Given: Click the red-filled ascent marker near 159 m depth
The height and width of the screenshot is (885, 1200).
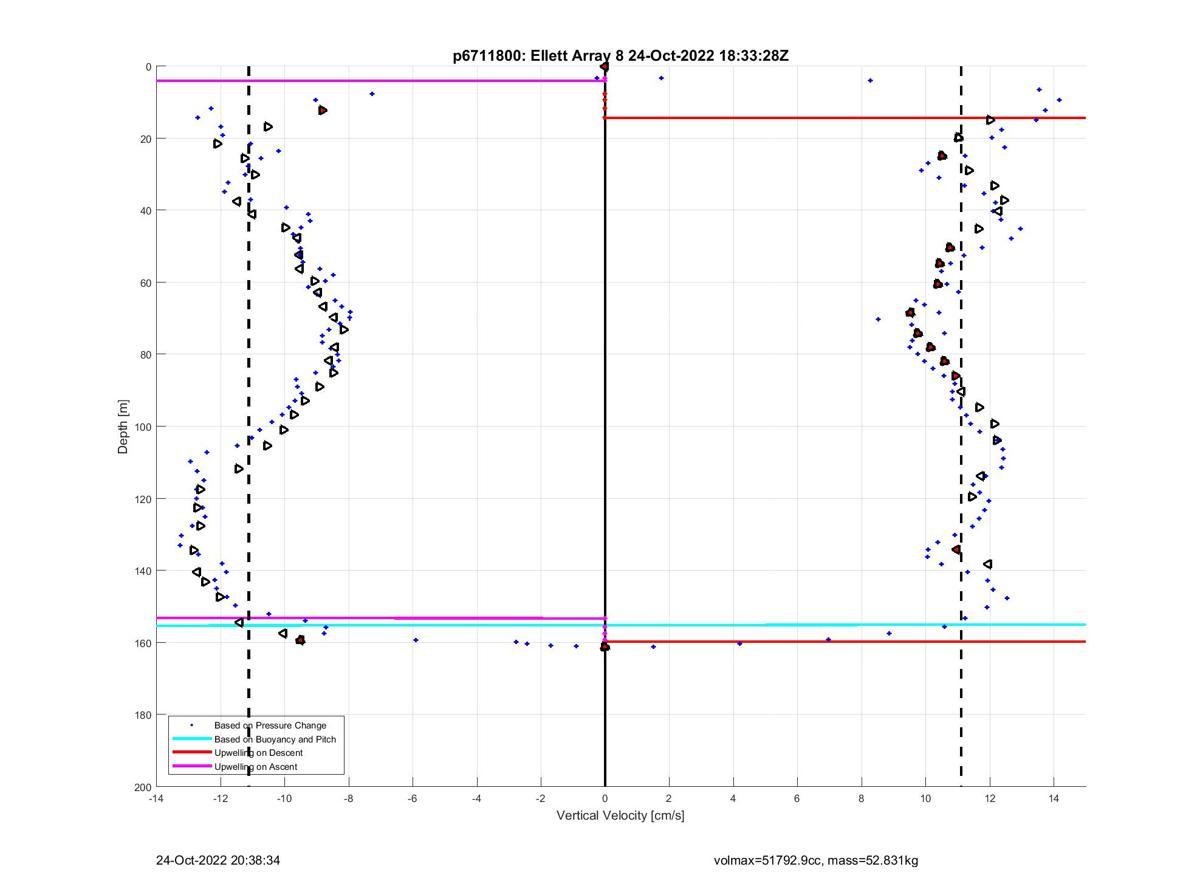Looking at the screenshot, I should (300, 640).
